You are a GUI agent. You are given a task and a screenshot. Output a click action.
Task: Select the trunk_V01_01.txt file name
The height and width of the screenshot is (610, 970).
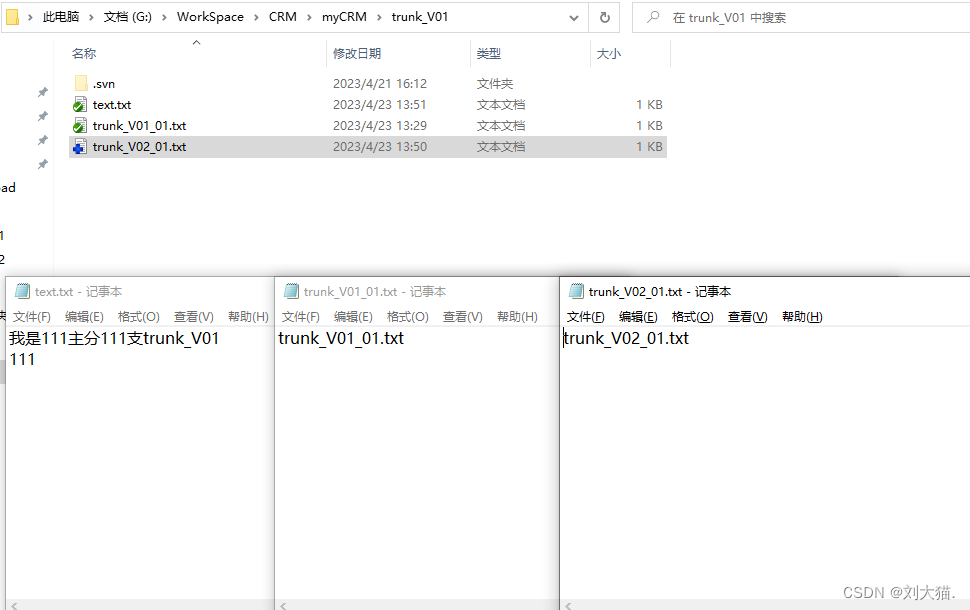tap(139, 126)
